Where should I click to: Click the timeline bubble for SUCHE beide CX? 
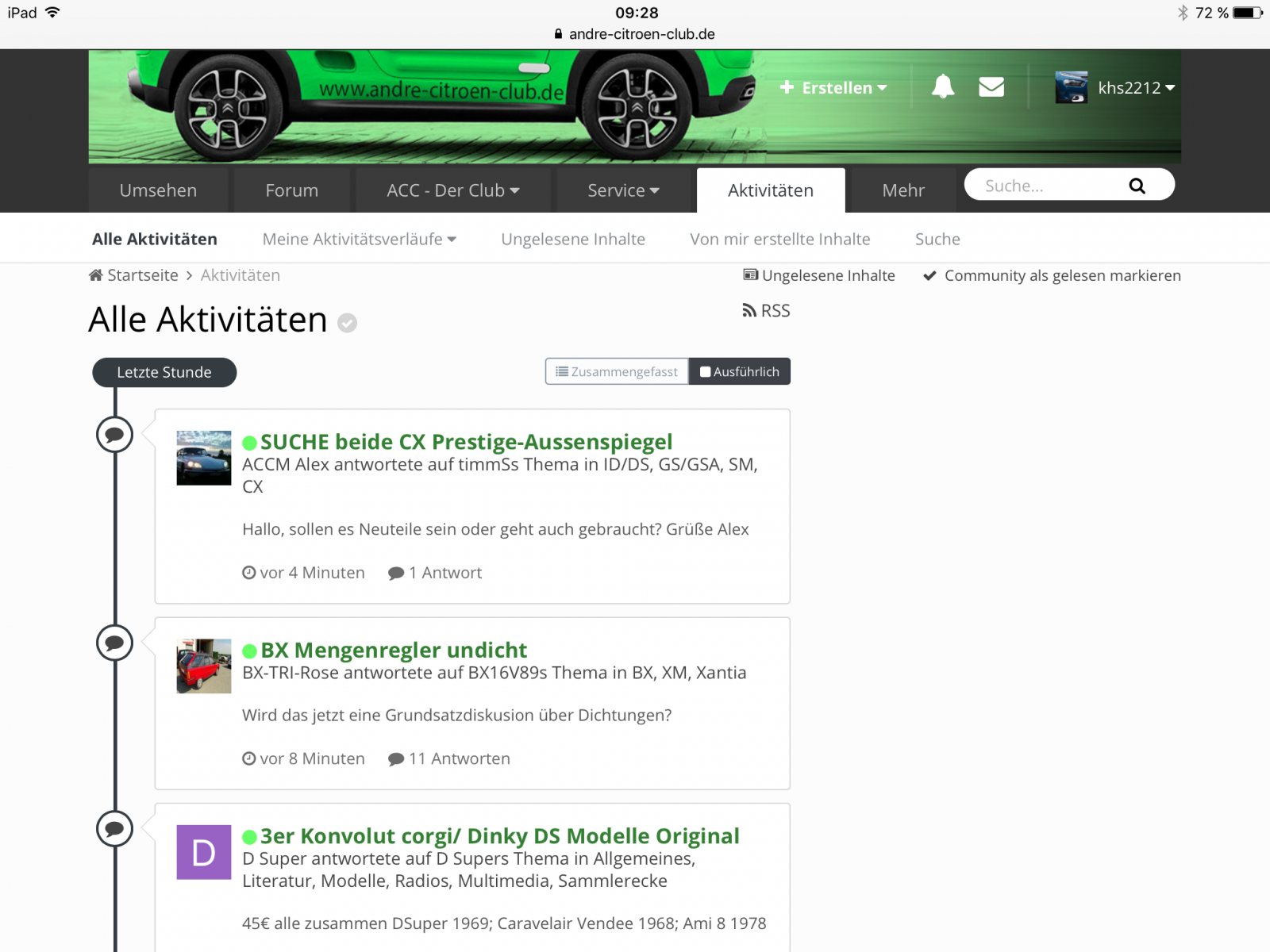point(114,435)
